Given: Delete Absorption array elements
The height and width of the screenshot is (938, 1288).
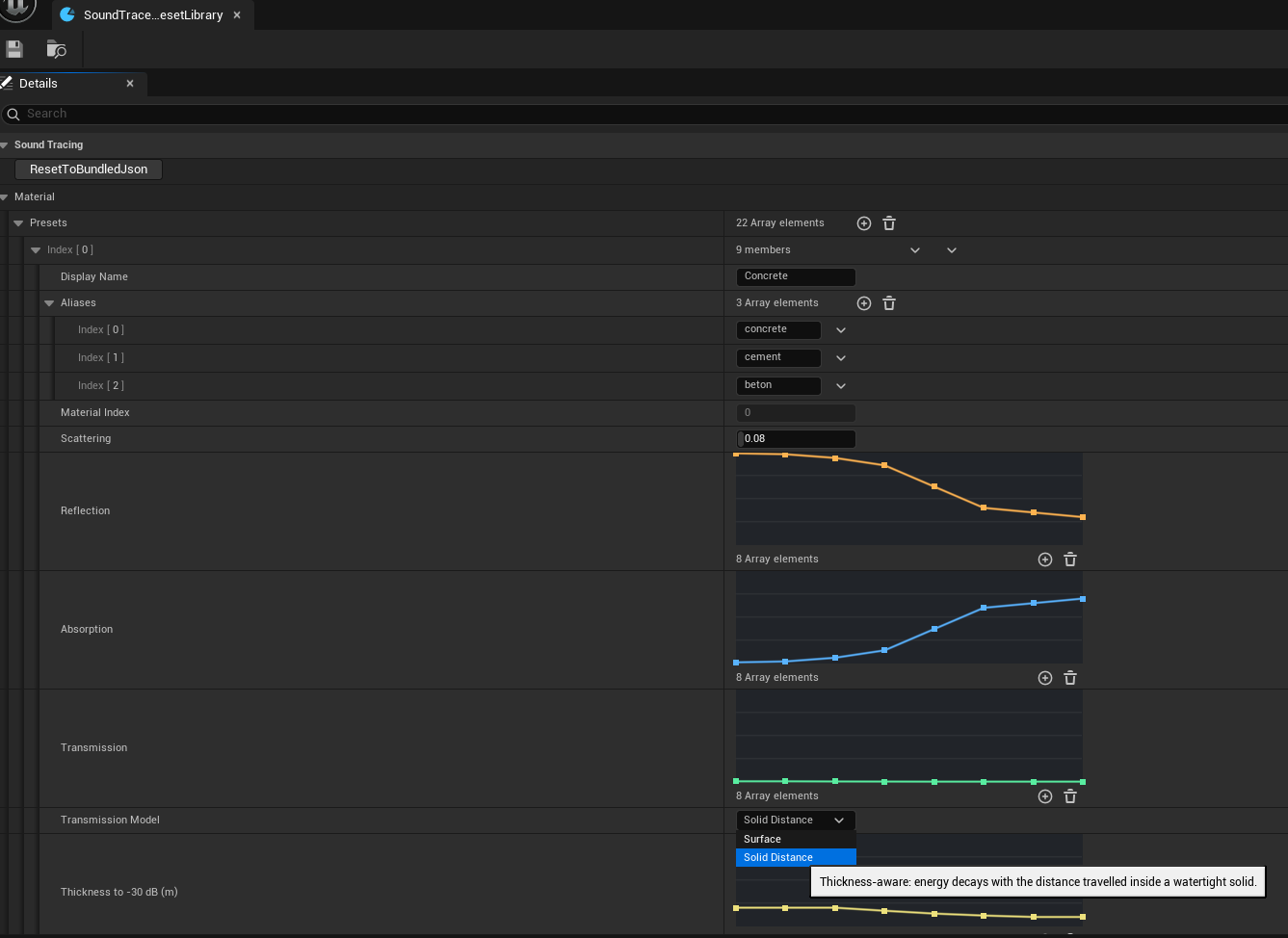Looking at the screenshot, I should click(x=1070, y=678).
